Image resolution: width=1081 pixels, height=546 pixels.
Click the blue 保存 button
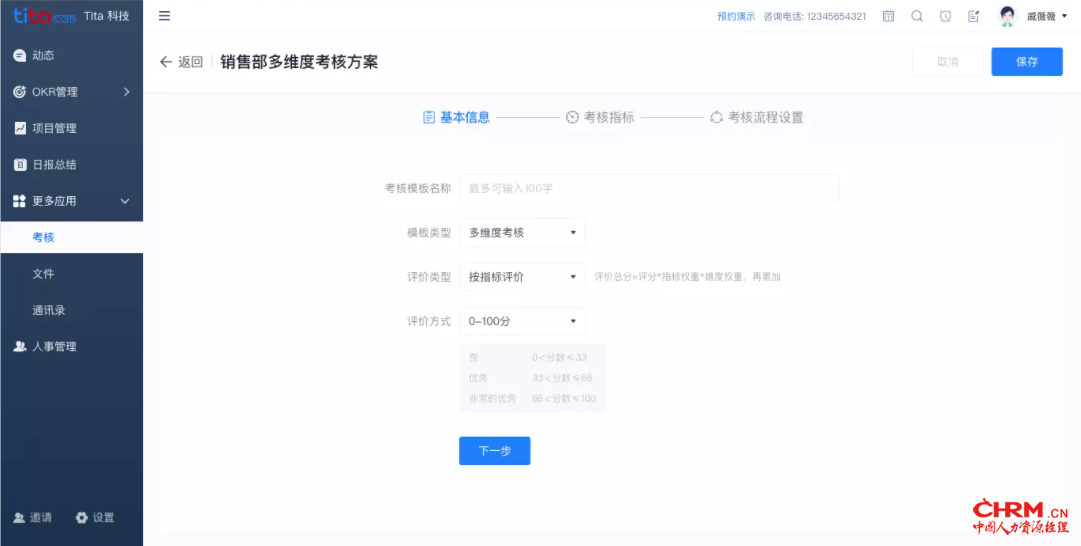tap(1026, 62)
